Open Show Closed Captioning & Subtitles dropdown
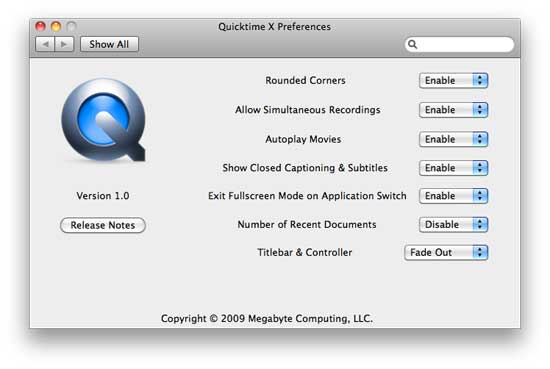 453,168
